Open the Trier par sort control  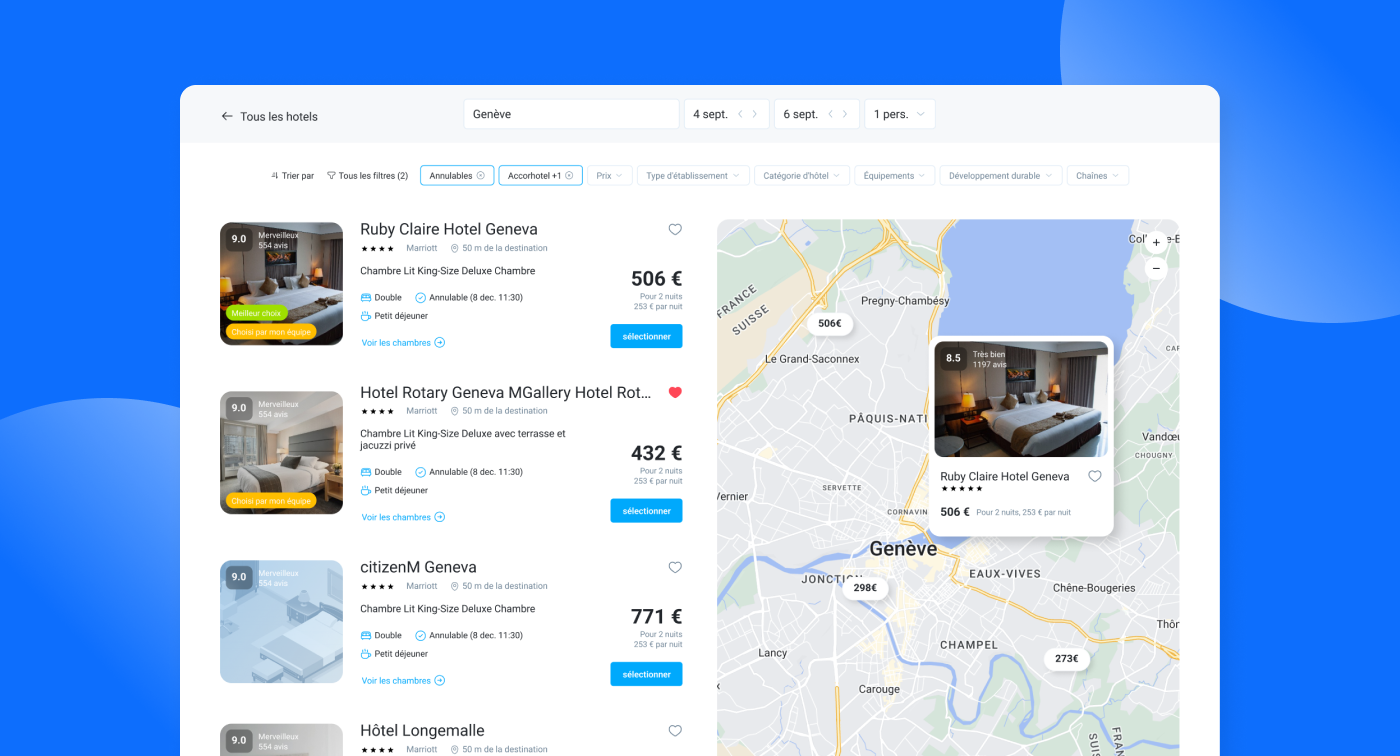click(292, 176)
